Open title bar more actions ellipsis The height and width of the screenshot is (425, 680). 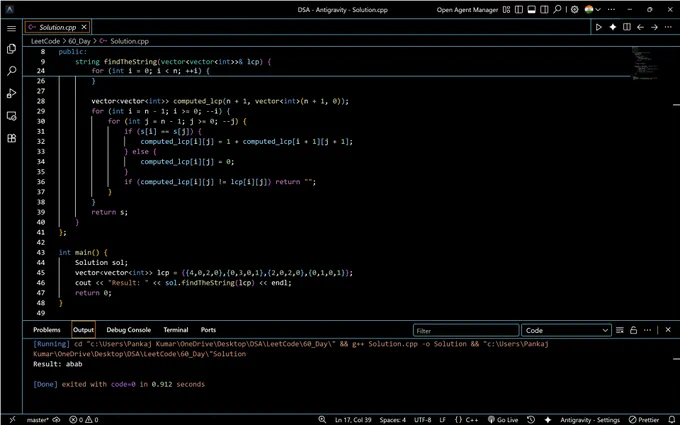[x=611, y=10]
